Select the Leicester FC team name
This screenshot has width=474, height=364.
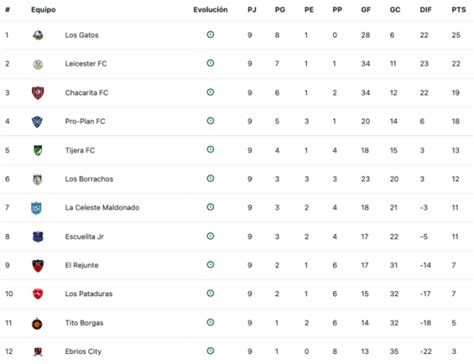pos(86,64)
